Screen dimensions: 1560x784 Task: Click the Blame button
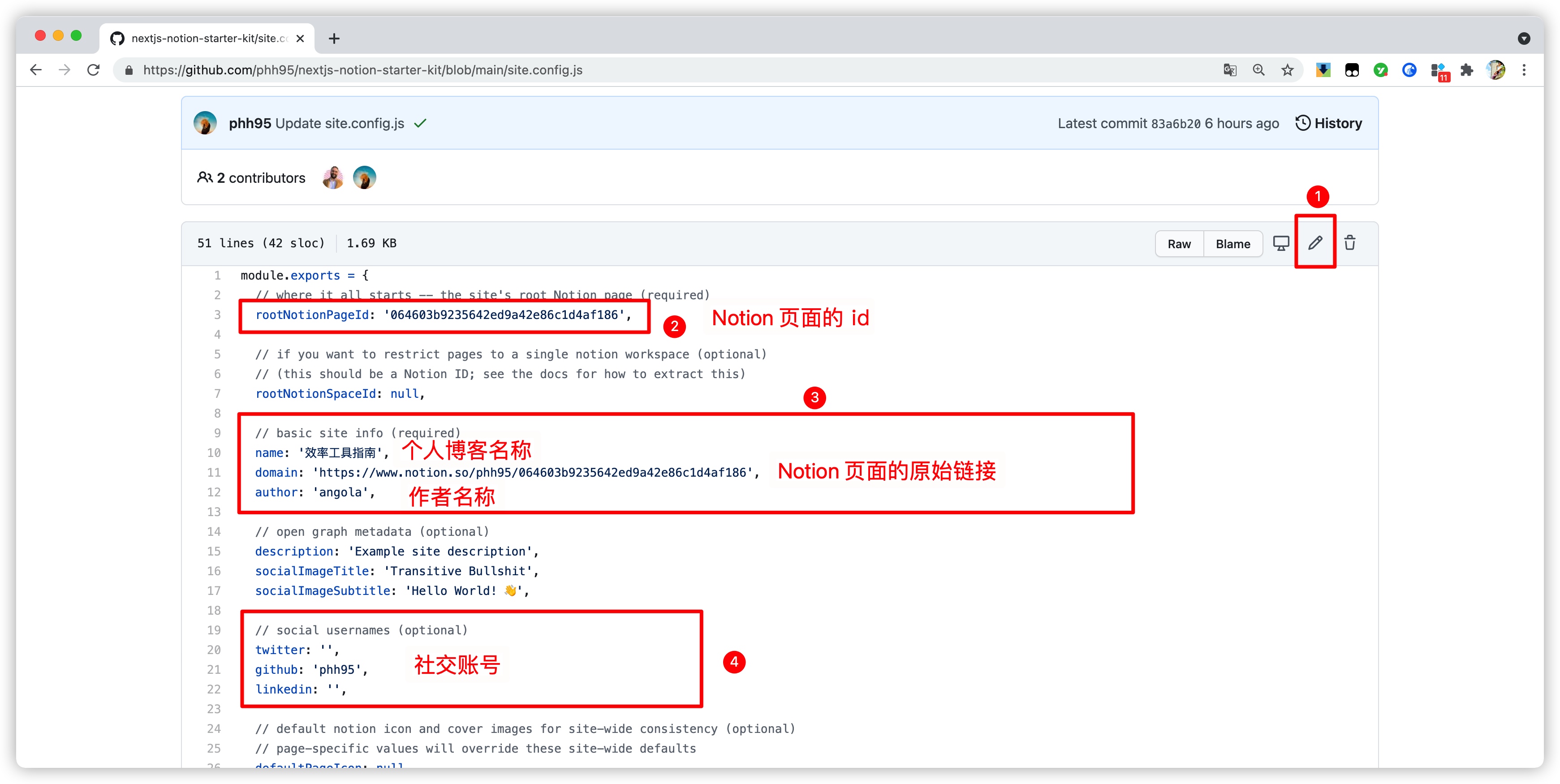coord(1232,244)
